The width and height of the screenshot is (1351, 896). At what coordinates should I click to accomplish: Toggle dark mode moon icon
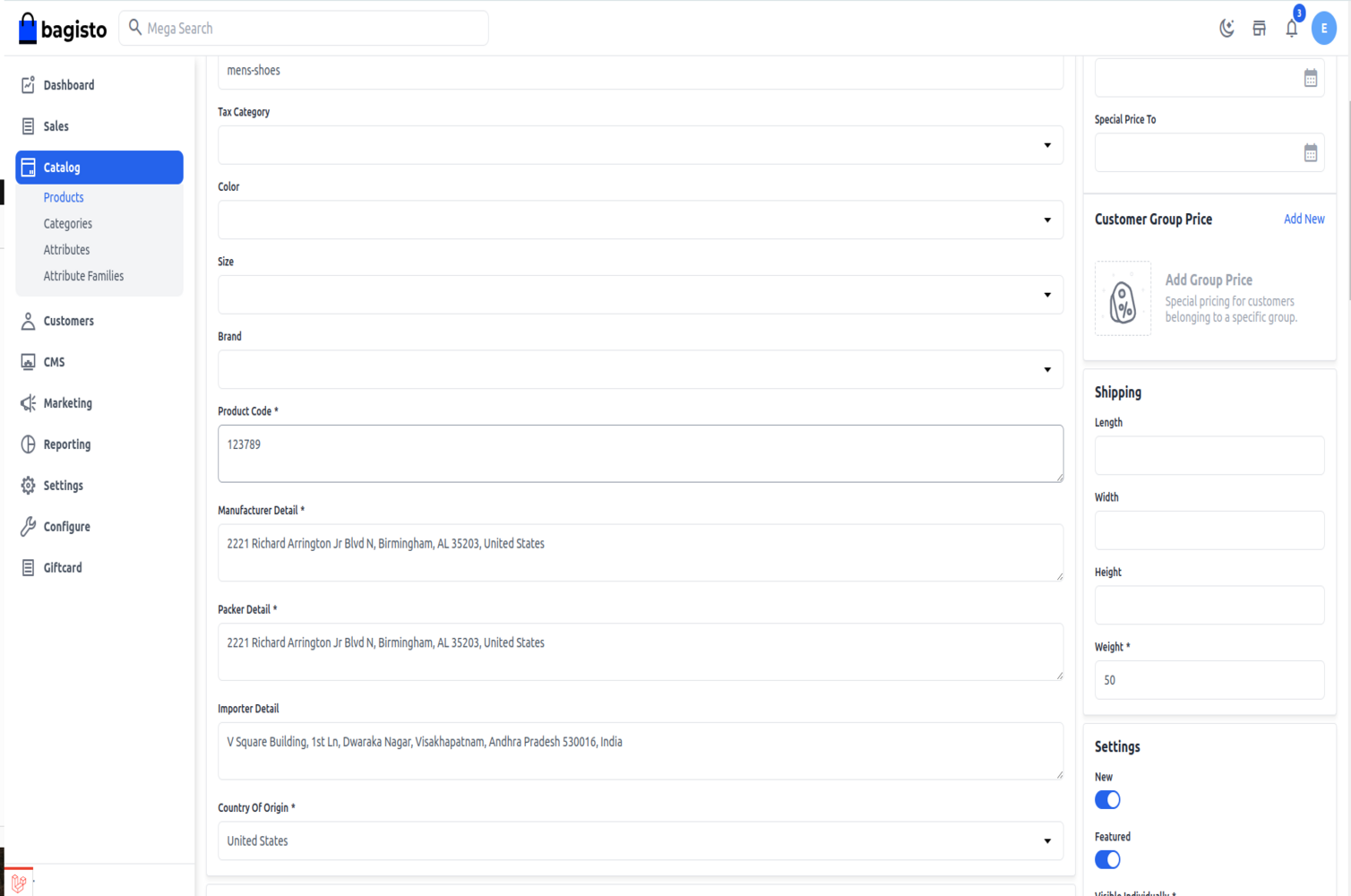(1226, 29)
